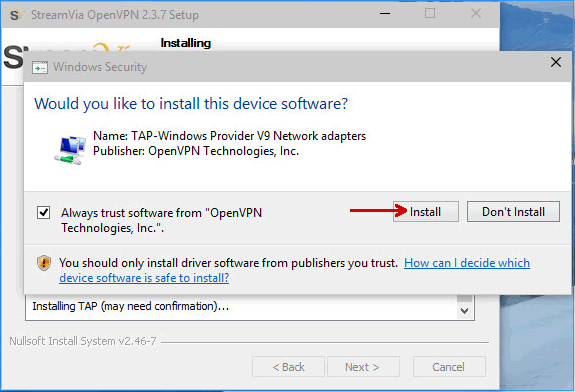Click the 'Installing TAP (may need confirmation)' log line
Image resolution: width=575 pixels, height=392 pixels.
click(x=131, y=306)
